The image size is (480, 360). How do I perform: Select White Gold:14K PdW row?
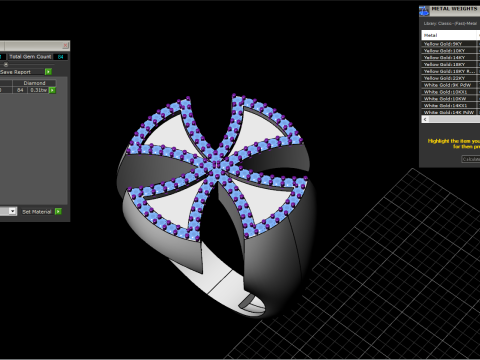pos(449,112)
